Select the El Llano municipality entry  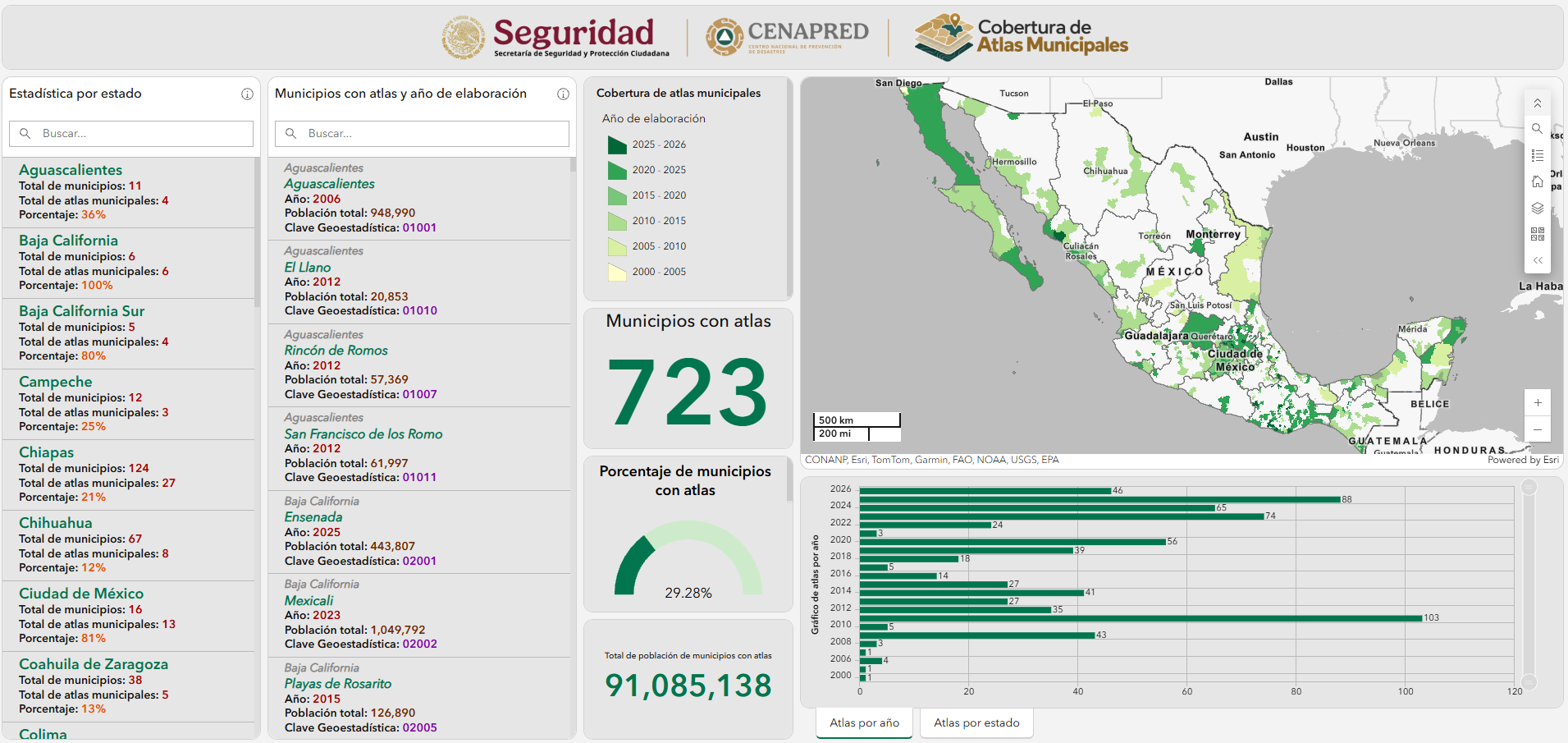pyautogui.click(x=419, y=282)
